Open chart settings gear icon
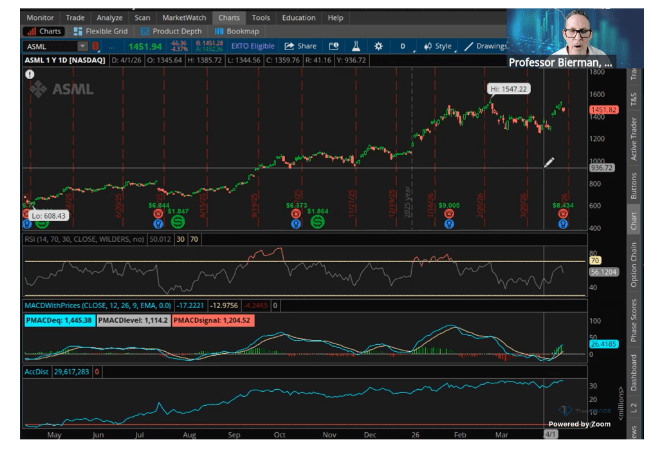The width and height of the screenshot is (653, 454). point(378,46)
